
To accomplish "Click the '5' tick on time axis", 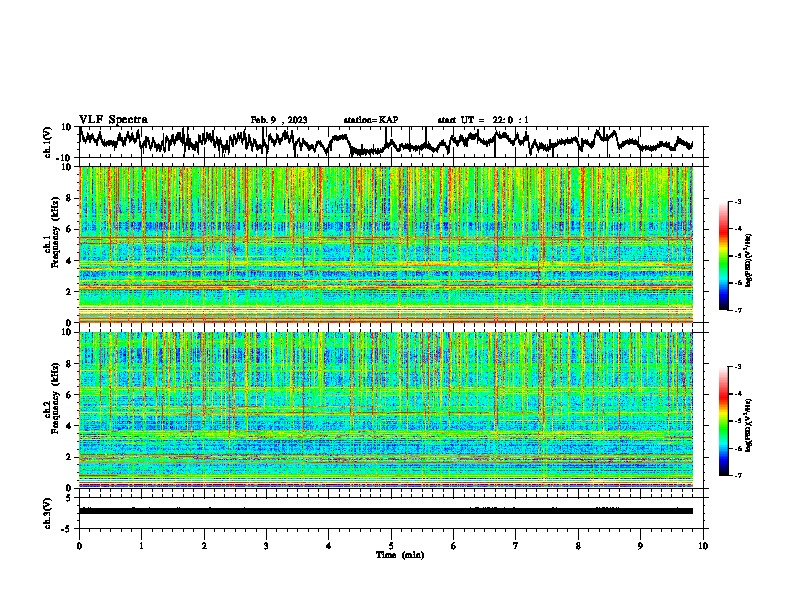I will click(x=391, y=546).
